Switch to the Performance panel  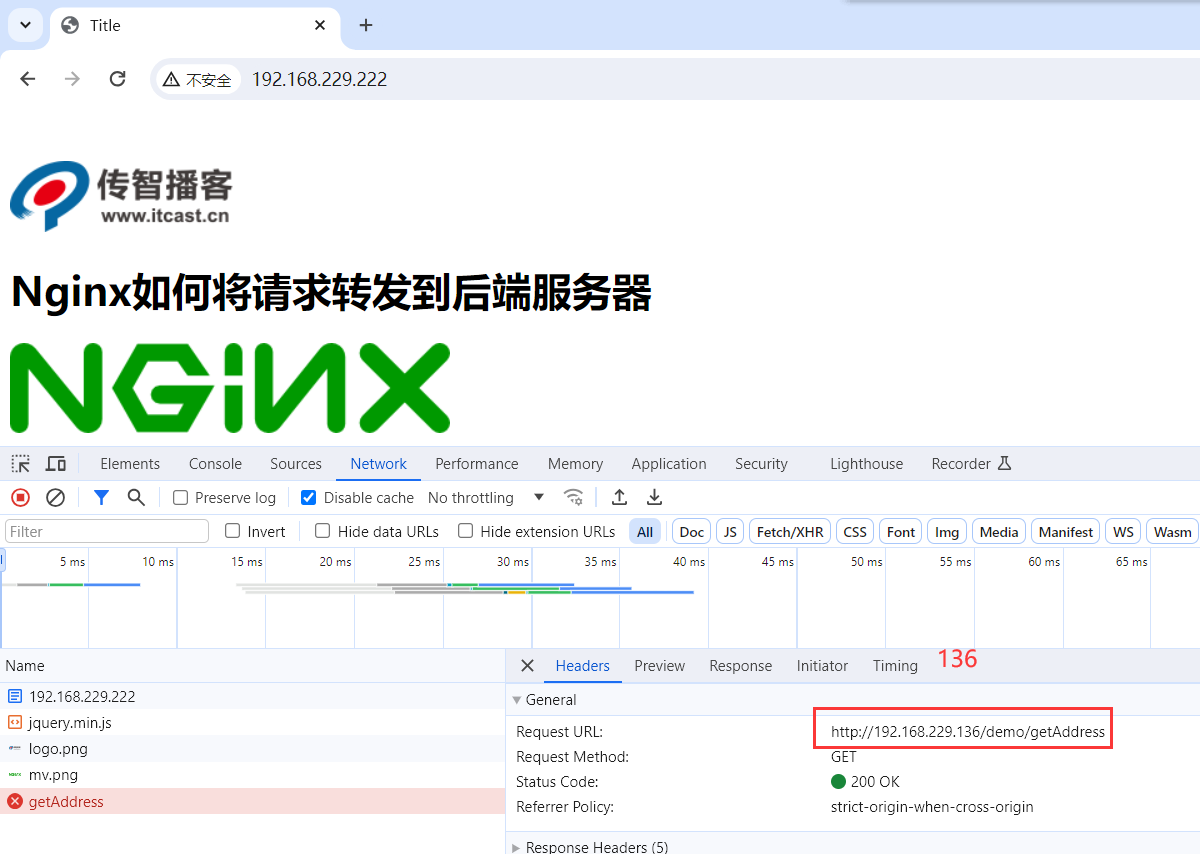click(x=477, y=463)
